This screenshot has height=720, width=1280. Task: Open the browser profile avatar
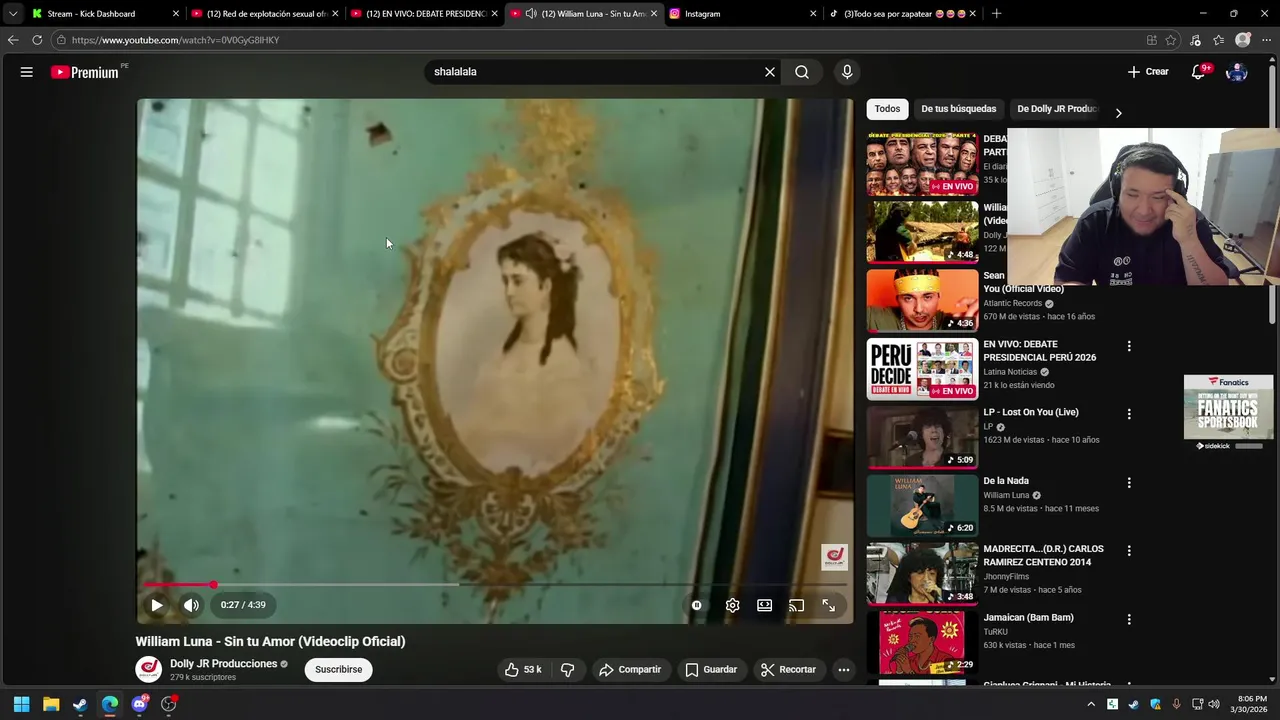1243,40
